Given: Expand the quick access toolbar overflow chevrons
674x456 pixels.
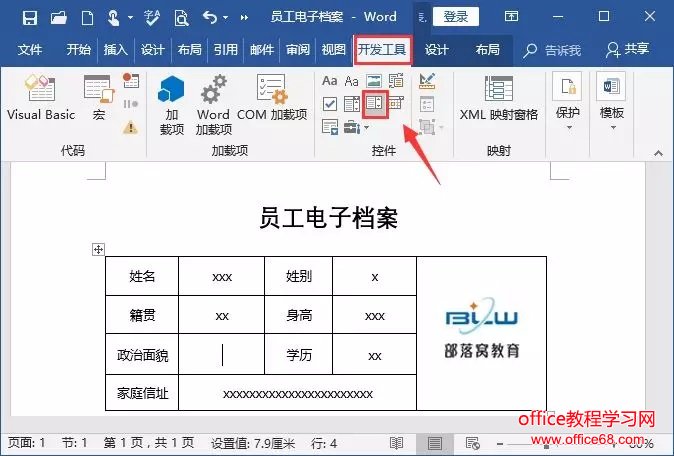Looking at the screenshot, I should (x=244, y=18).
